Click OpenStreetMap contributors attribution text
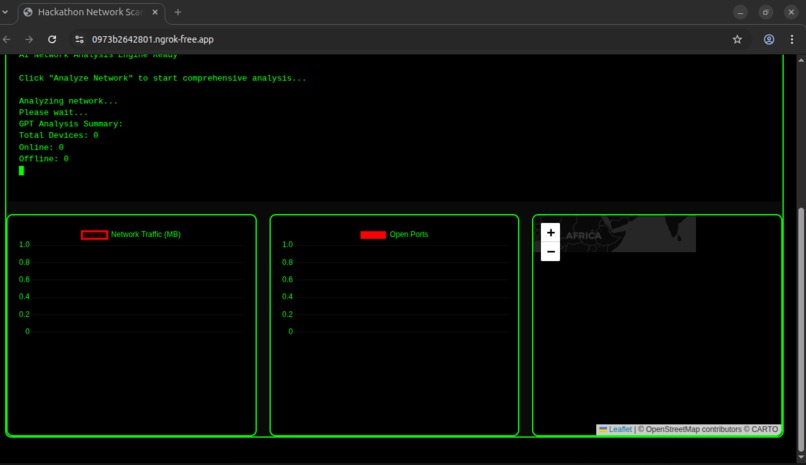This screenshot has height=465, width=806. point(693,429)
